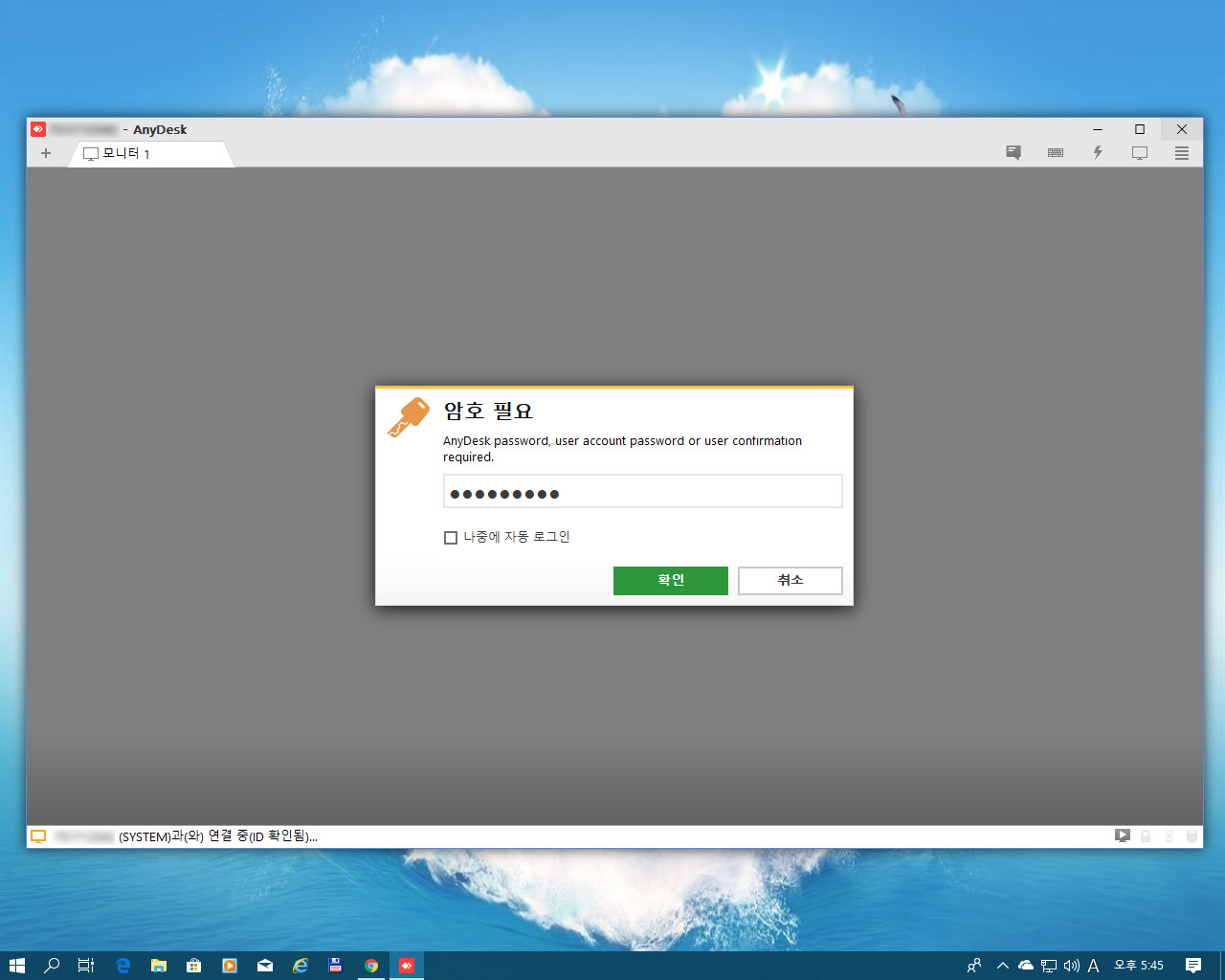Screen dimensions: 1225x980
Task: Add a new session tab with plus
Action: pos(46,153)
